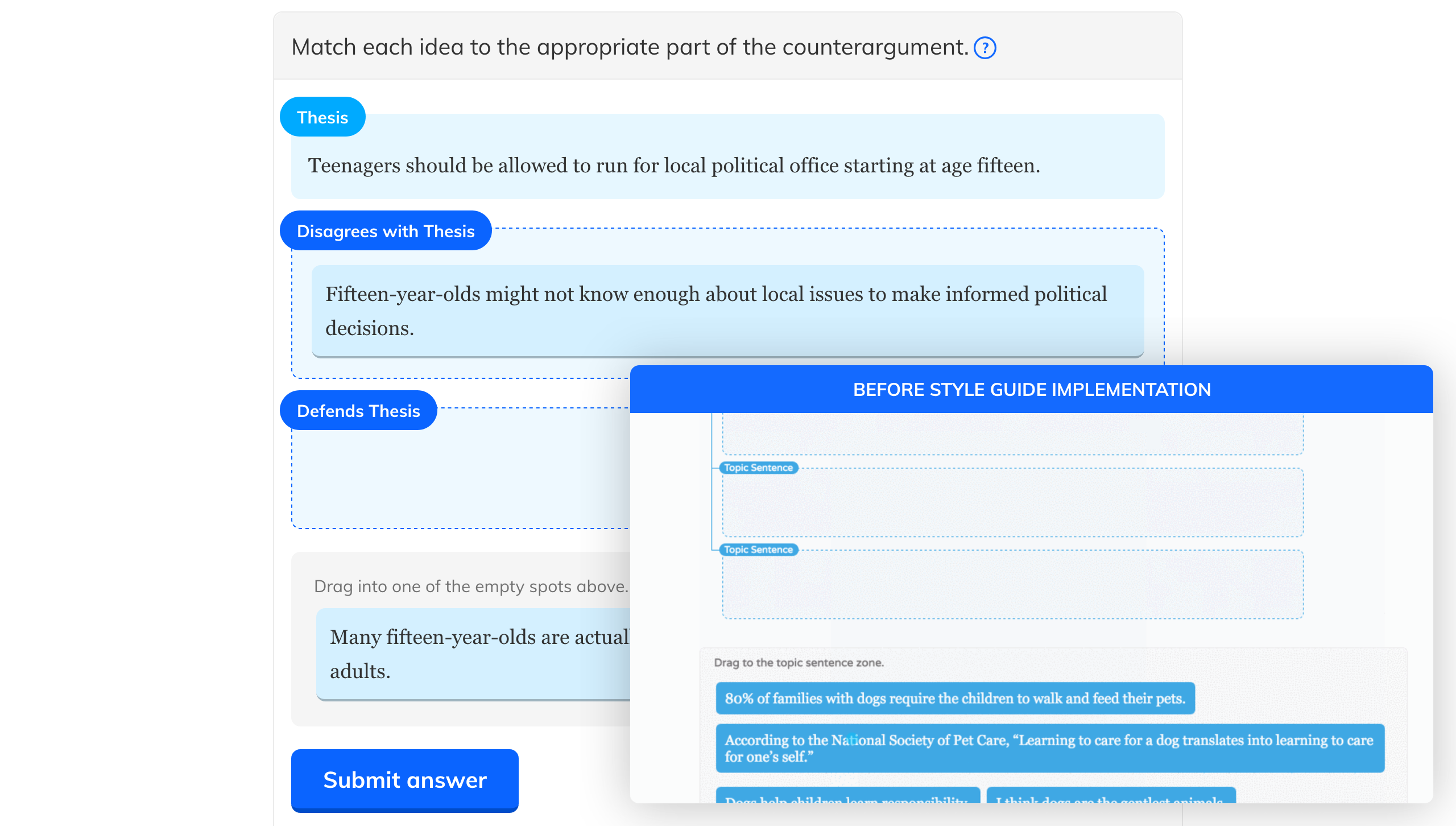Viewport: 1456px width, 826px height.
Task: Click the thesis statement about teenagers running
Action: [673, 166]
